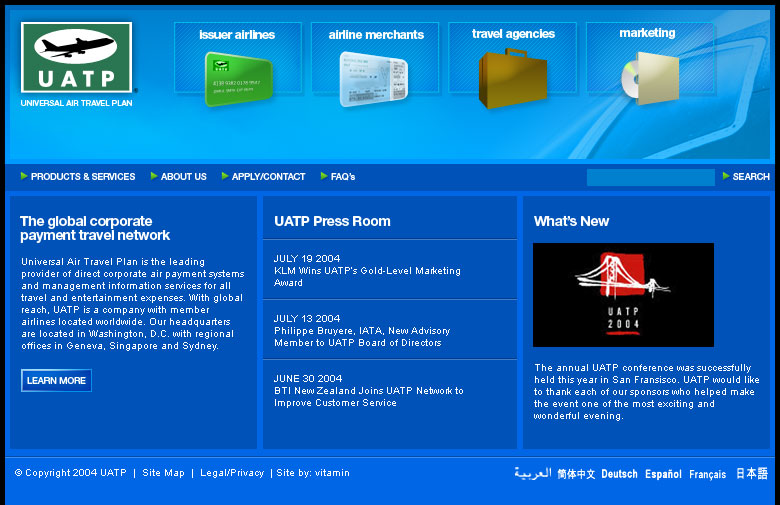This screenshot has width=780, height=505.
Task: Click inside the search text field
Action: click(x=650, y=177)
